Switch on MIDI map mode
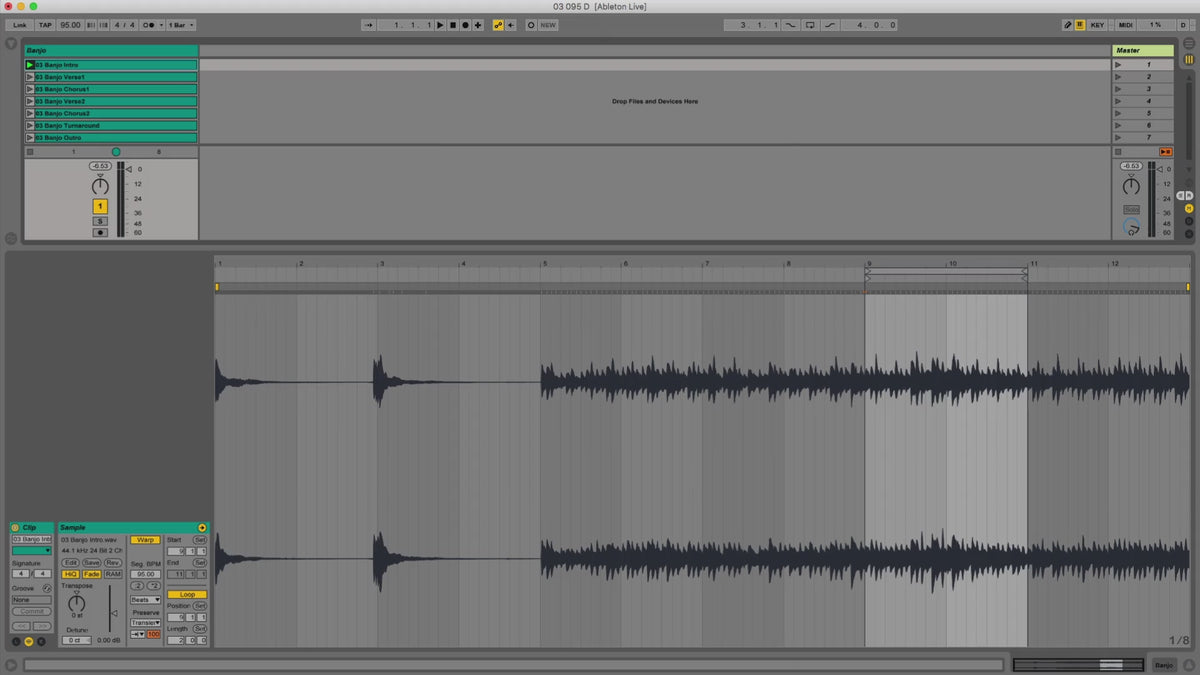Image resolution: width=1200 pixels, height=675 pixels. tap(1125, 25)
